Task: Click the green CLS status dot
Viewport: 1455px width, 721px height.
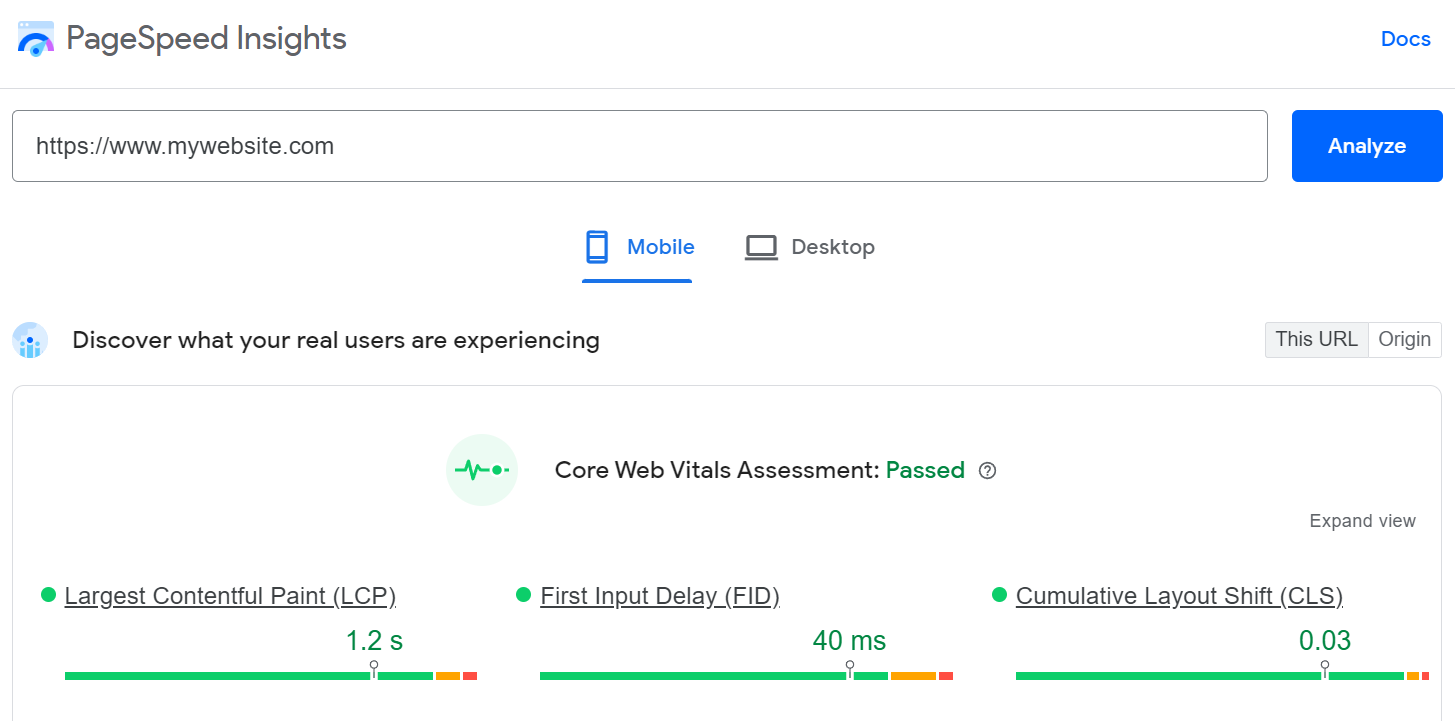Action: pos(997,595)
